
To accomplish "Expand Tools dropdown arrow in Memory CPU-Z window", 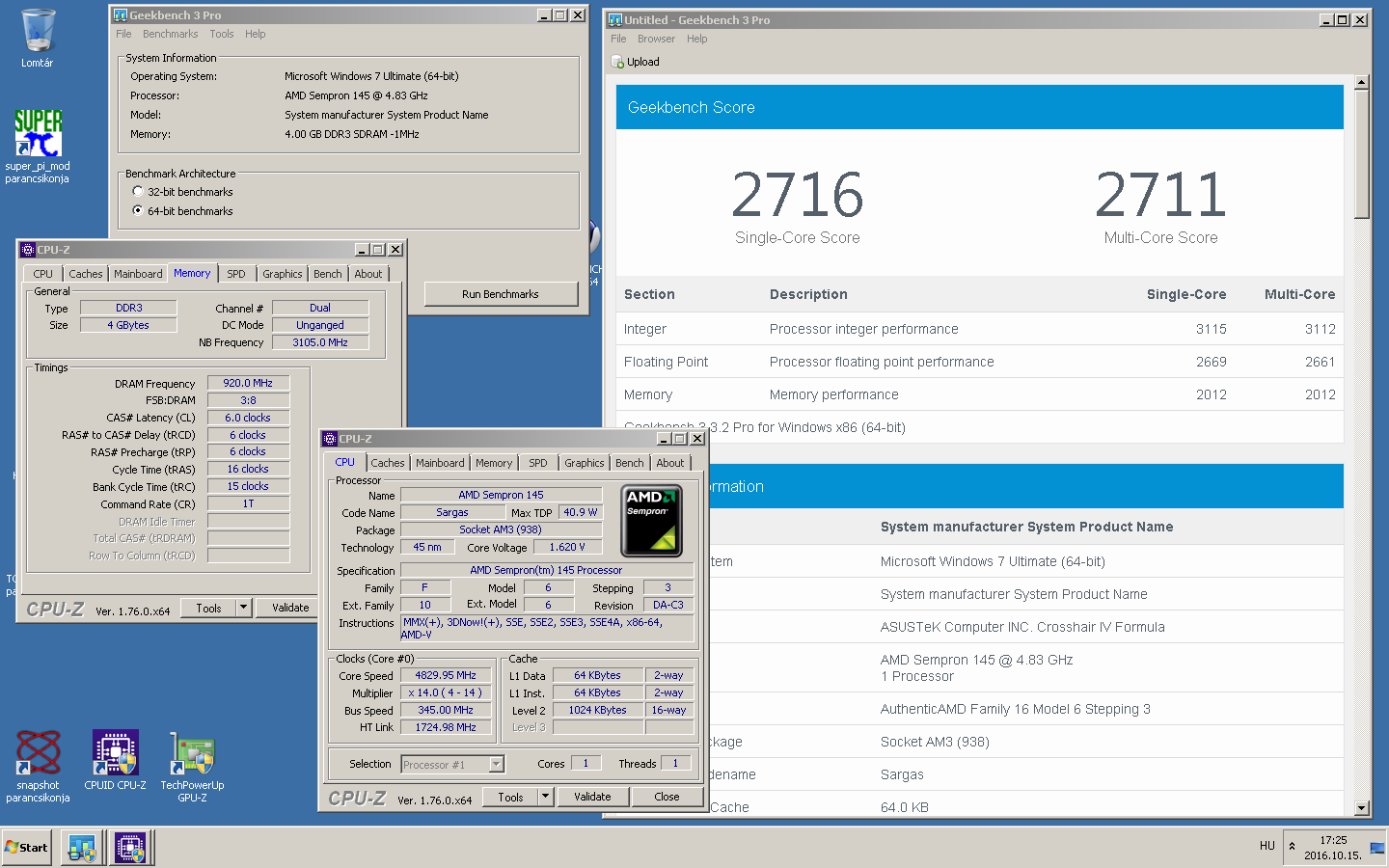I will click(x=243, y=608).
